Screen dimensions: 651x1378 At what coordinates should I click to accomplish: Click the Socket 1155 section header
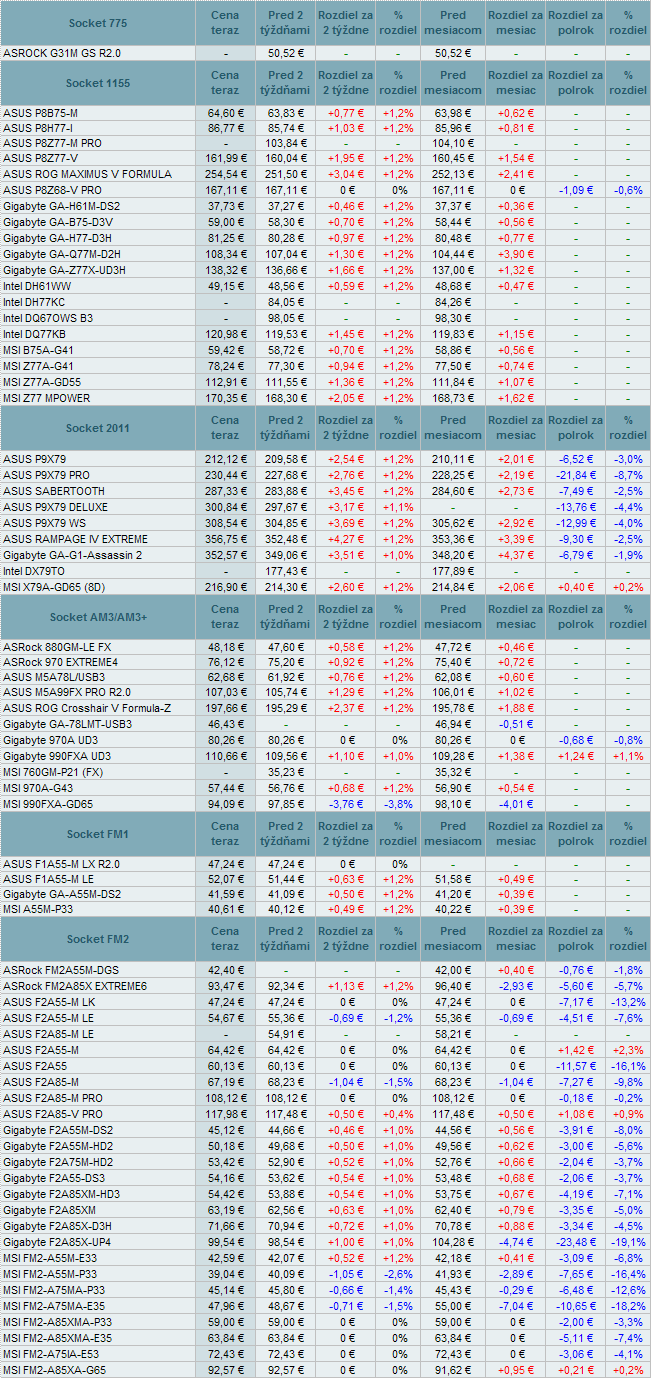click(98, 83)
